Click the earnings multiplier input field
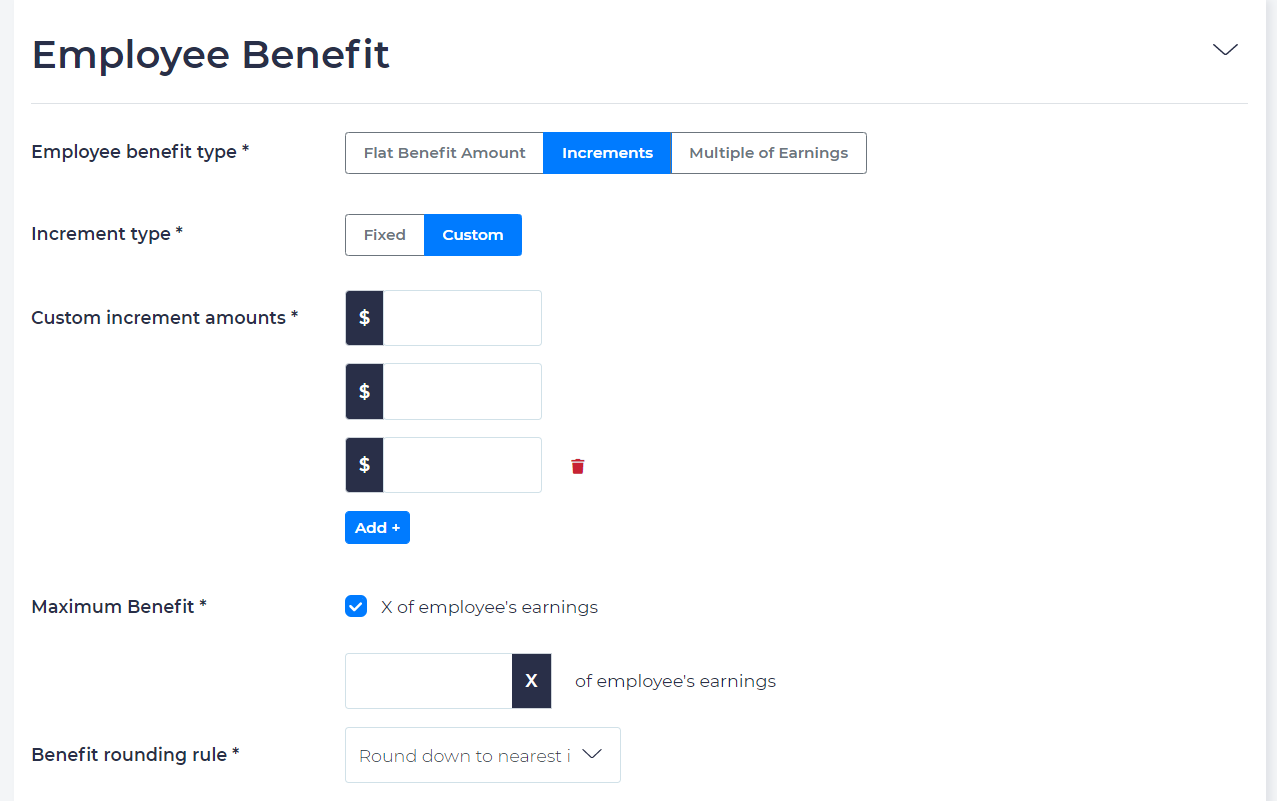The width and height of the screenshot is (1277, 801). pos(428,680)
